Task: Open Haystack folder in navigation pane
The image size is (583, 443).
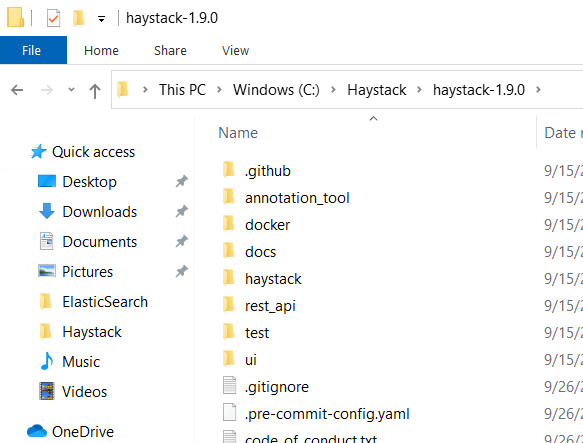Action: point(92,332)
